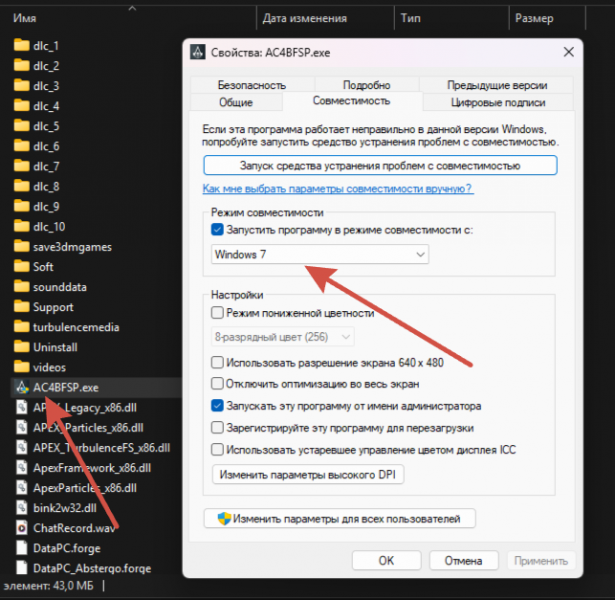Launch the compatibility troubleshooter button

coord(380,165)
